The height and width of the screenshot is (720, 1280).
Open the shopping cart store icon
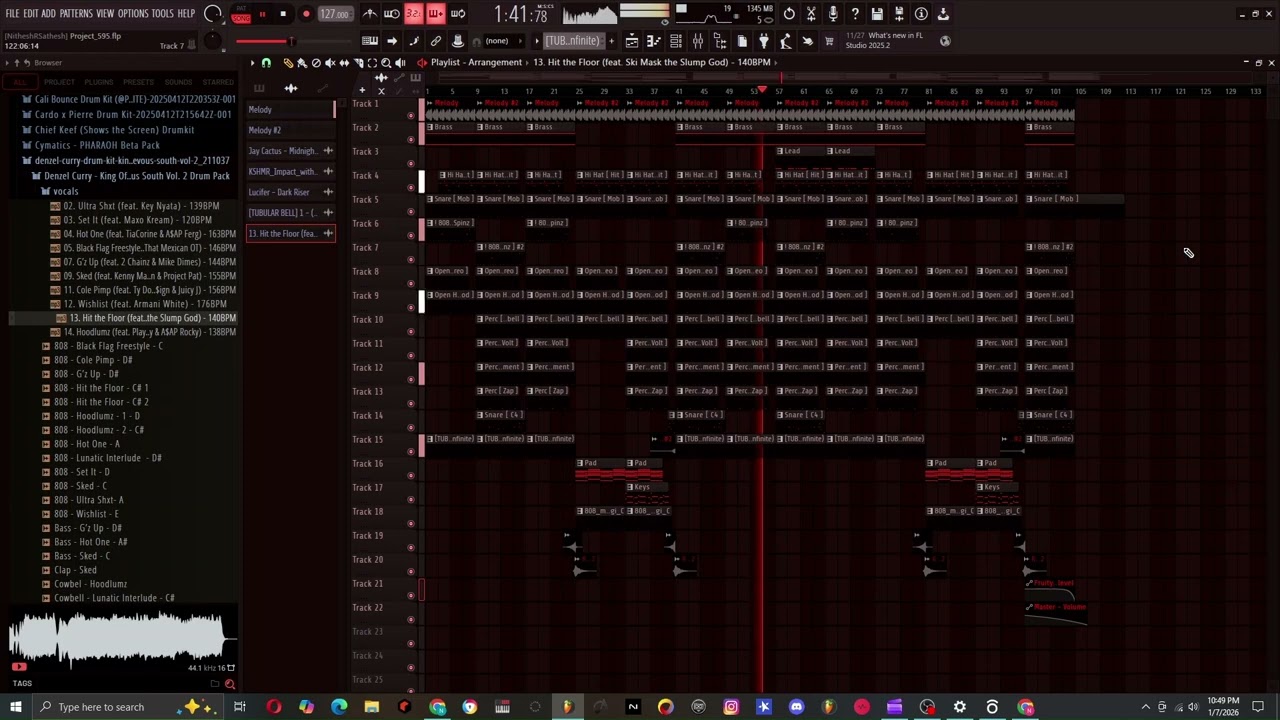click(829, 41)
